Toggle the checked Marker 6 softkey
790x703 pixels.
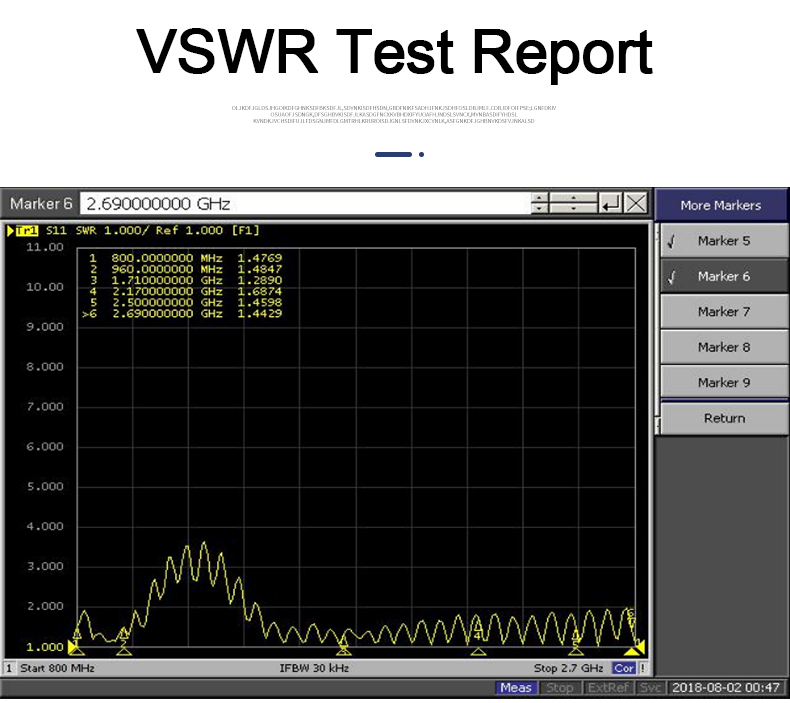(x=723, y=277)
